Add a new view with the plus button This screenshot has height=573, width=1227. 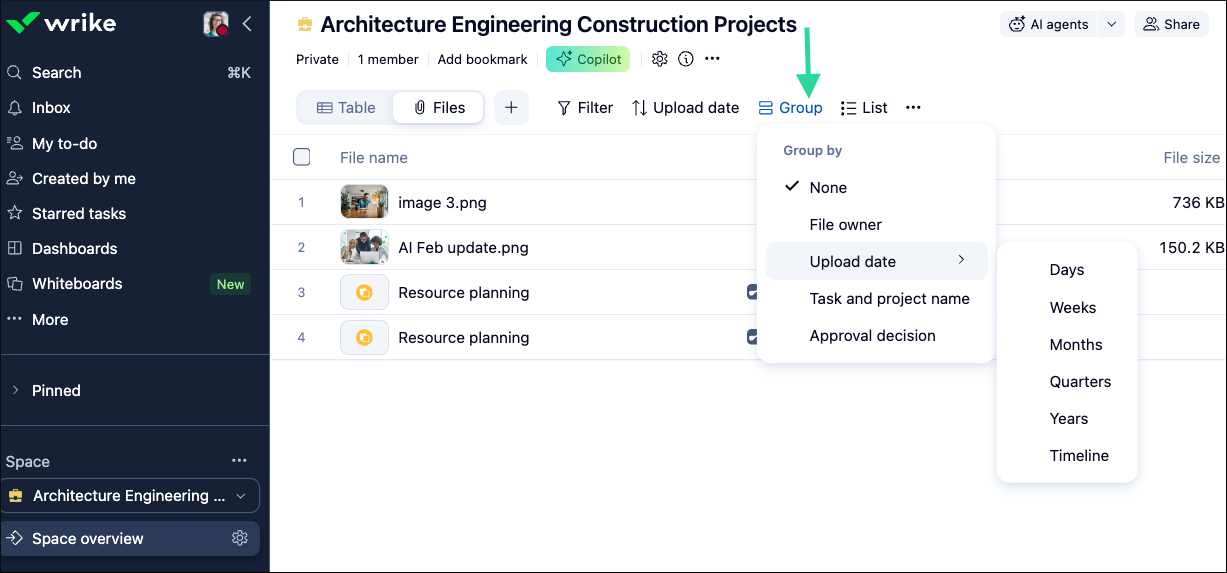point(511,108)
